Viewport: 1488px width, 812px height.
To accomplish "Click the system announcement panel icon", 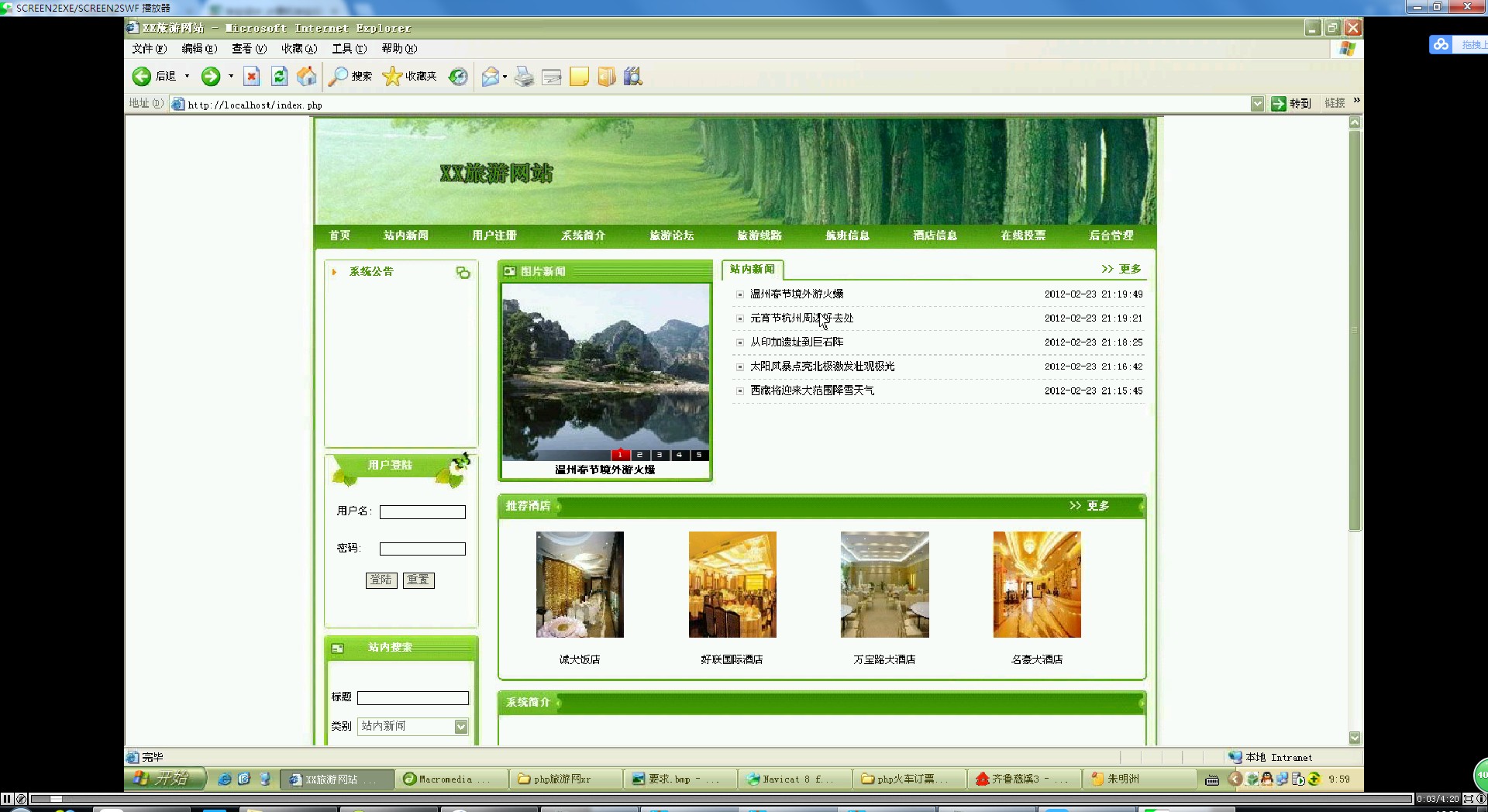I will (463, 272).
